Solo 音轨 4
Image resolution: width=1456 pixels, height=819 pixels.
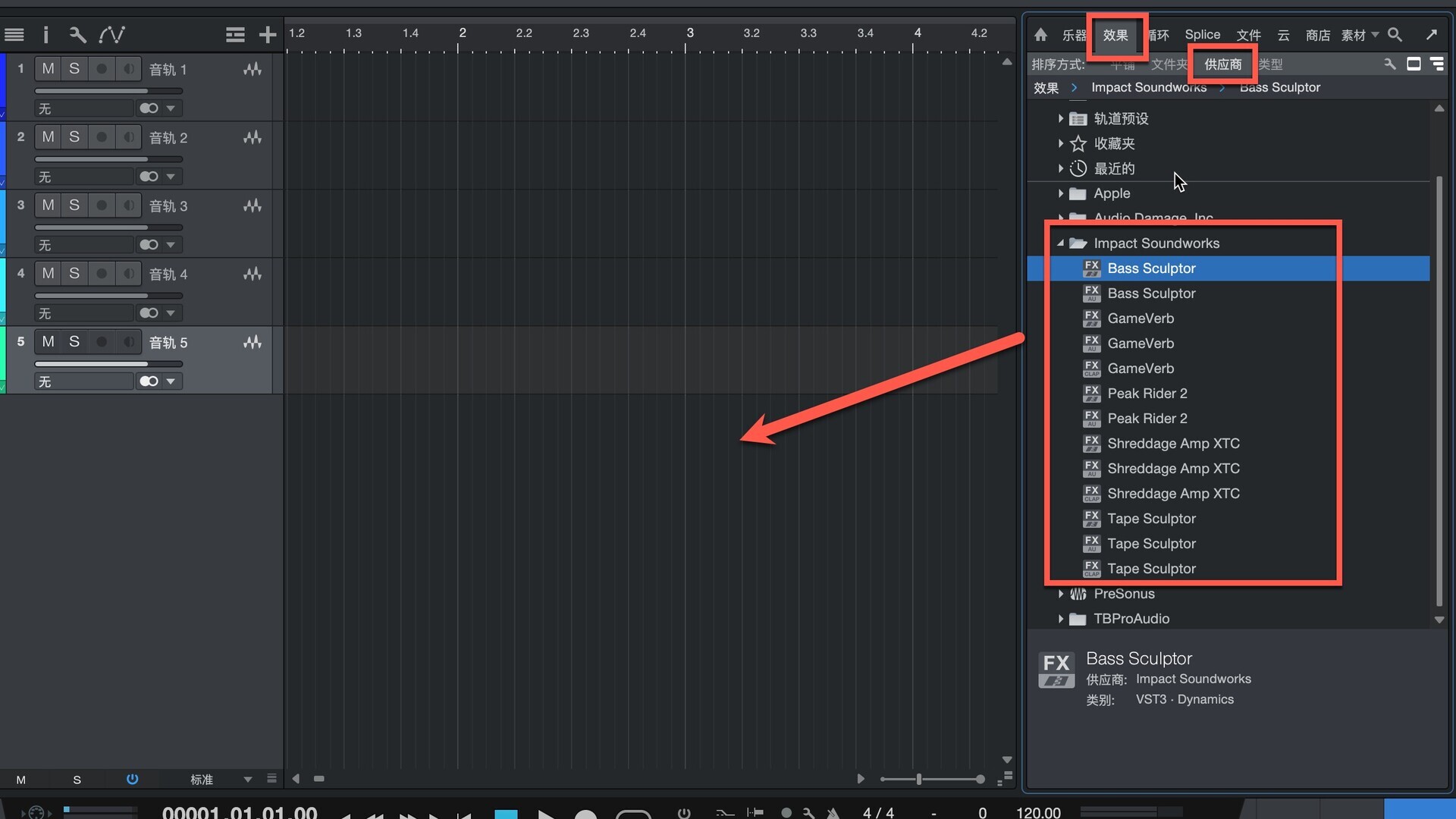pyautogui.click(x=74, y=274)
